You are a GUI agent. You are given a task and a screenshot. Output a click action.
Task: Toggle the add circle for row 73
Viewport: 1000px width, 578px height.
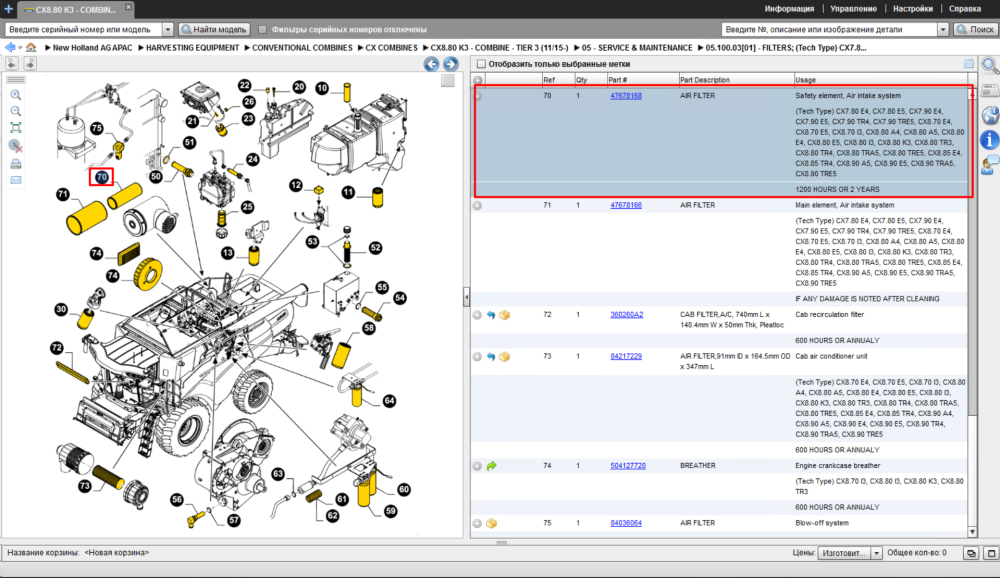477,357
